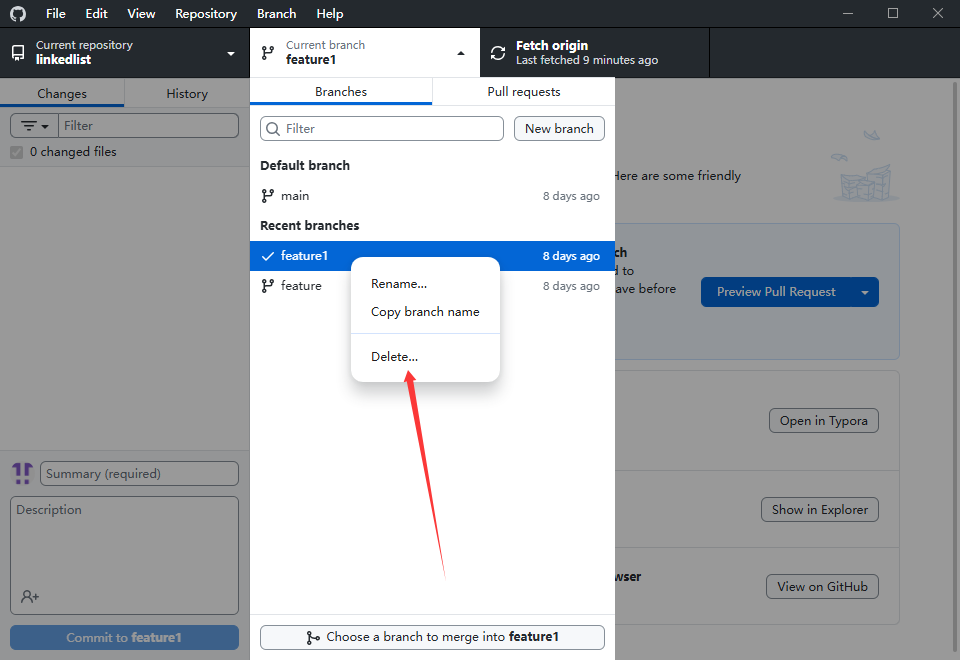Click the New branch button

click(x=559, y=129)
